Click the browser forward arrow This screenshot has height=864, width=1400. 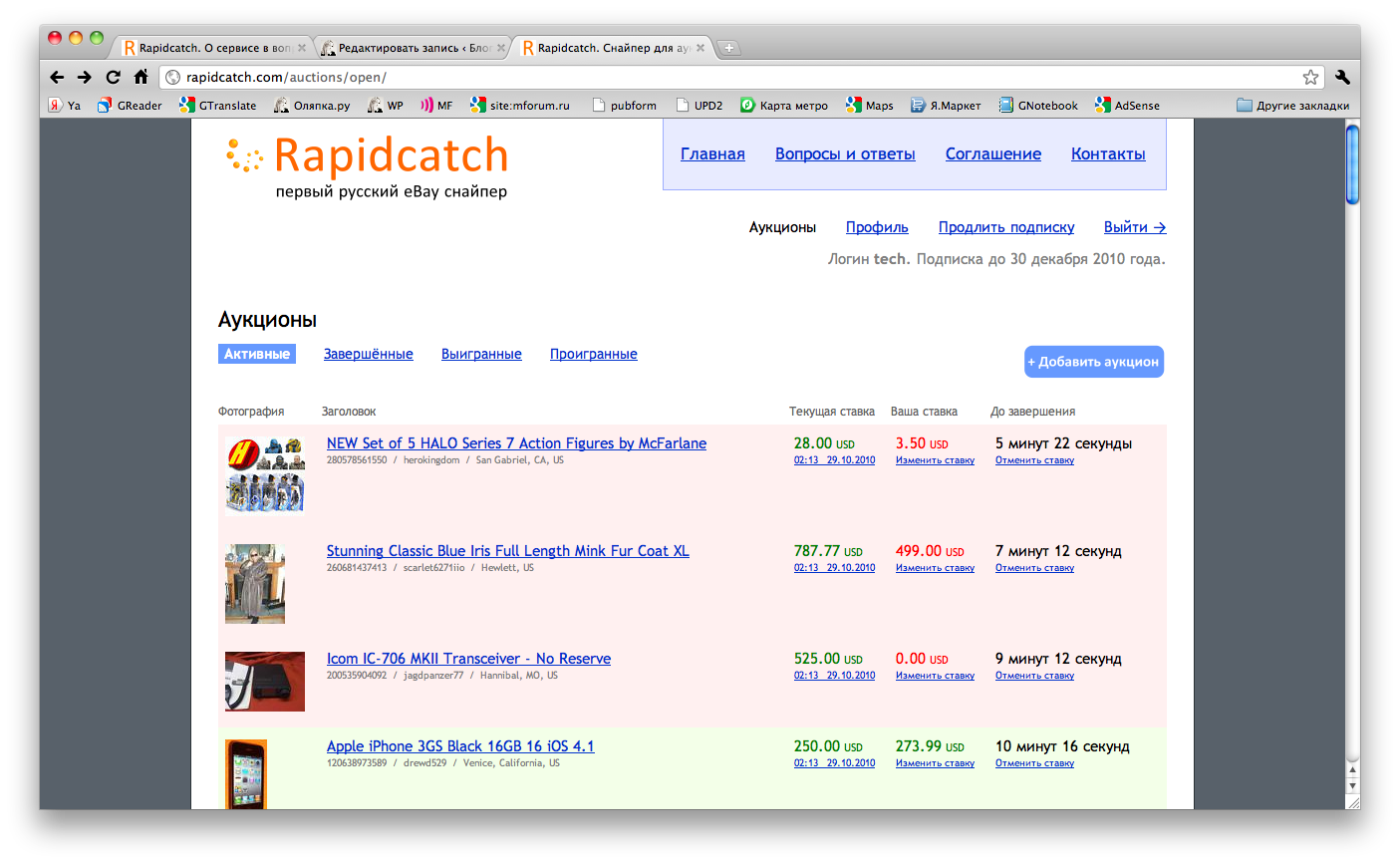click(85, 77)
